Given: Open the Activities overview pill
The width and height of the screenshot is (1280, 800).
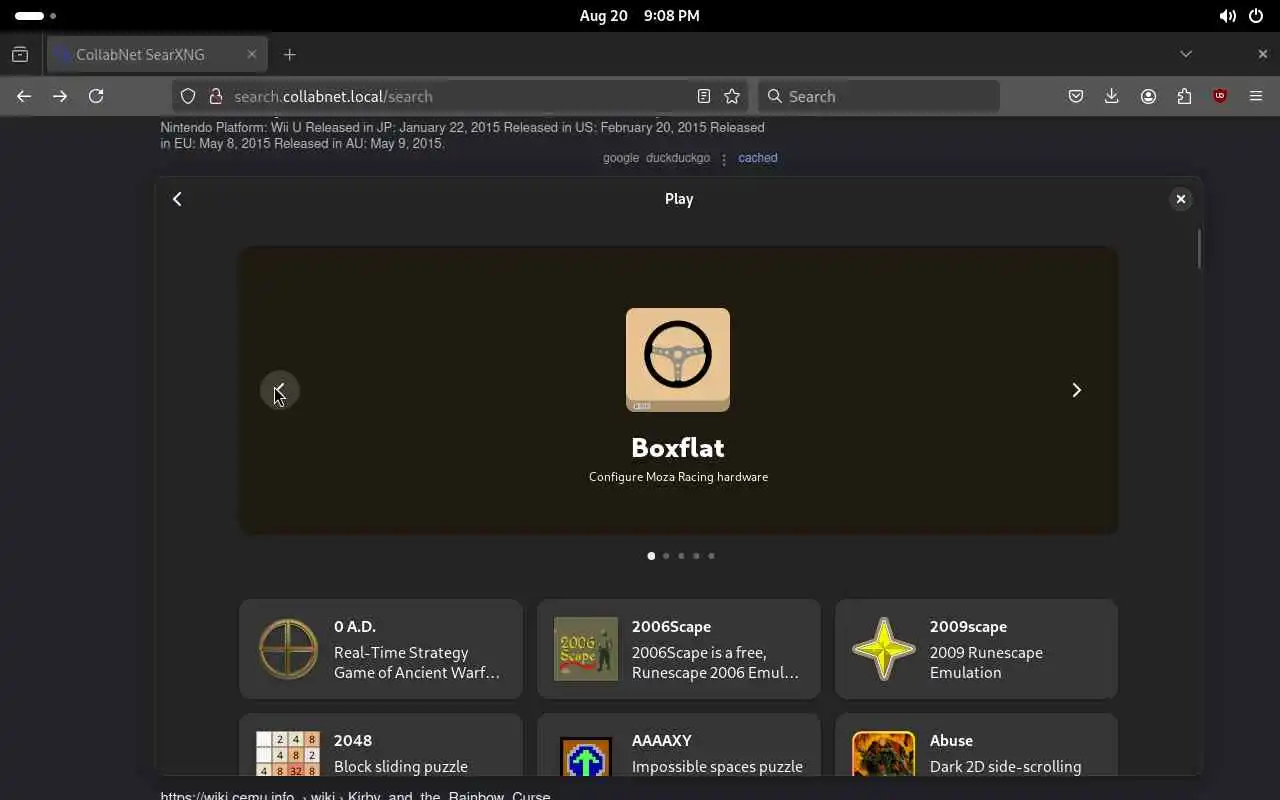Looking at the screenshot, I should [36, 16].
